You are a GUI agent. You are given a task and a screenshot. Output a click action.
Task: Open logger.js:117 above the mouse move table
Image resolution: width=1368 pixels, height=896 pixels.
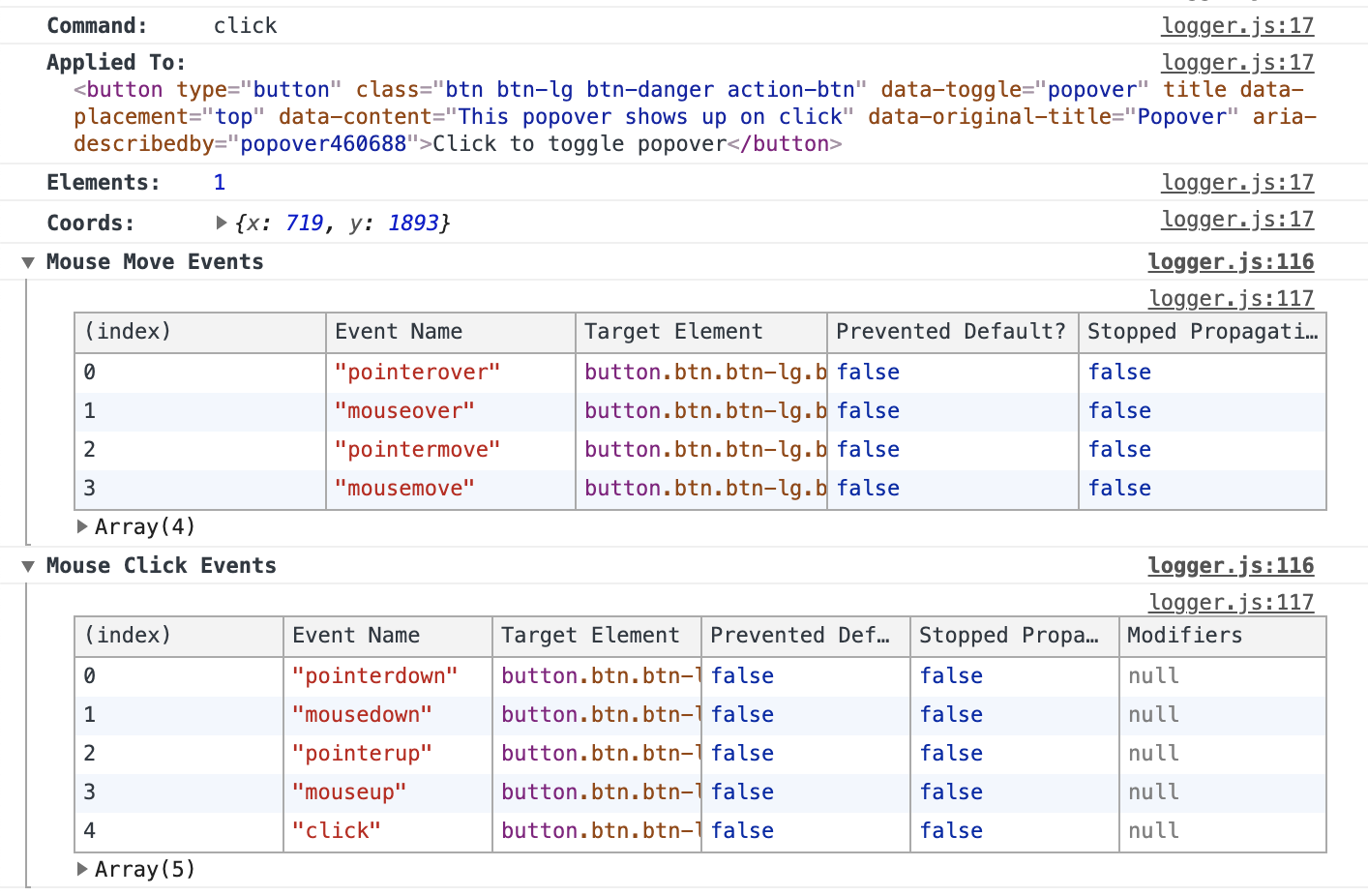coord(1231,298)
